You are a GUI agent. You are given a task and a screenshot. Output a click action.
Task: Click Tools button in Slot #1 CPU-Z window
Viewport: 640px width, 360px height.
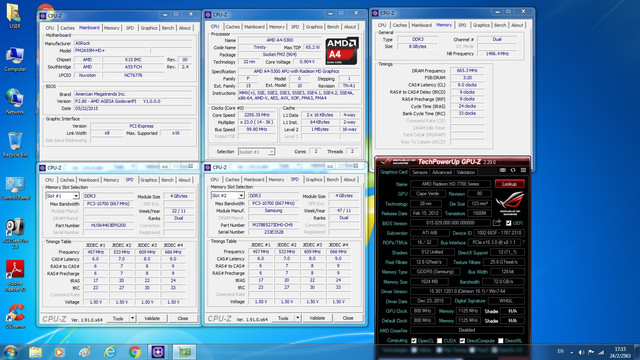pyautogui.click(x=118, y=318)
